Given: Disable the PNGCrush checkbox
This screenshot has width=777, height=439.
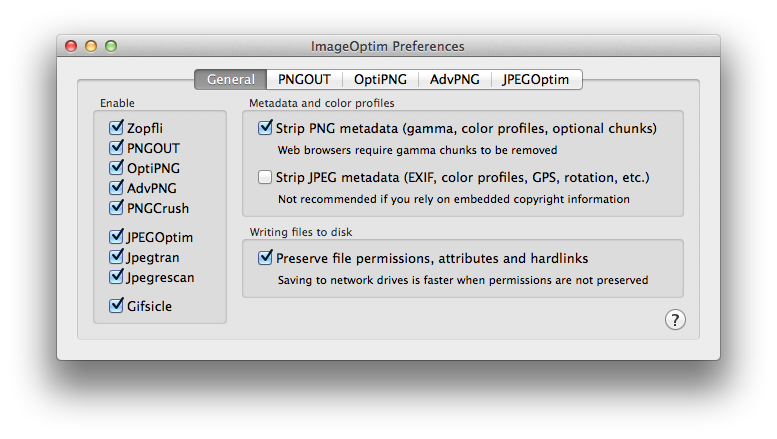Looking at the screenshot, I should (x=116, y=207).
